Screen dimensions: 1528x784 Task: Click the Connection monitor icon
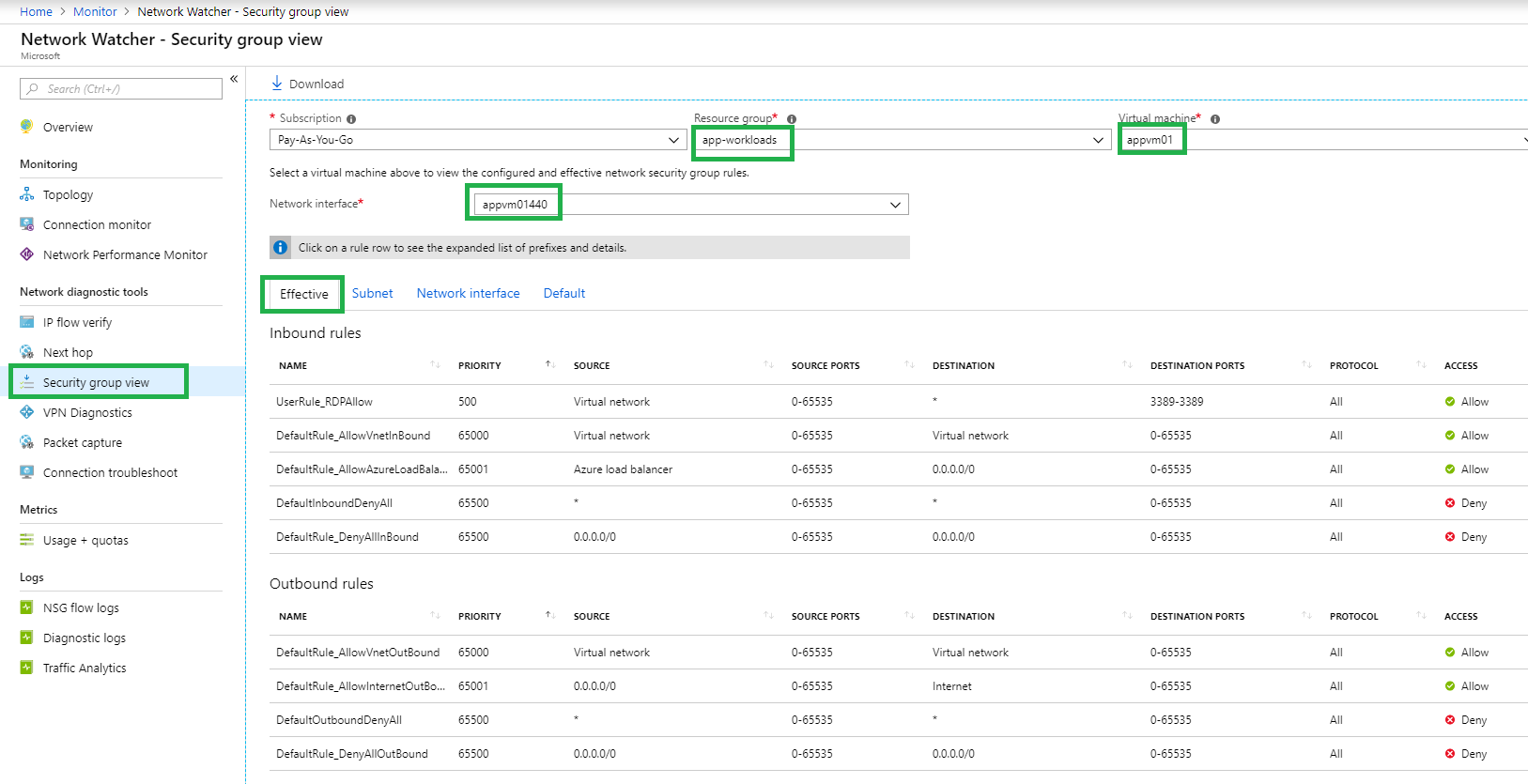26,224
